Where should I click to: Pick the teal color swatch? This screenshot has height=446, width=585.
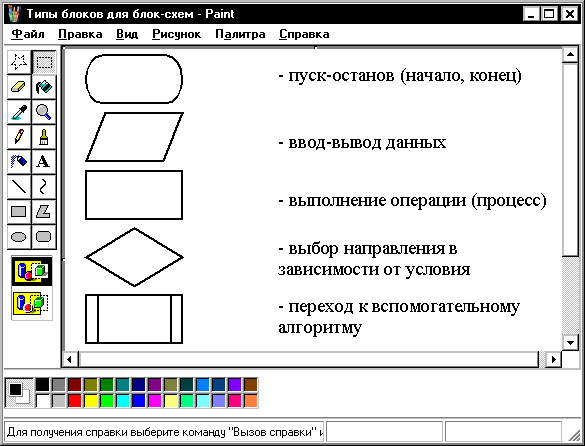point(123,385)
